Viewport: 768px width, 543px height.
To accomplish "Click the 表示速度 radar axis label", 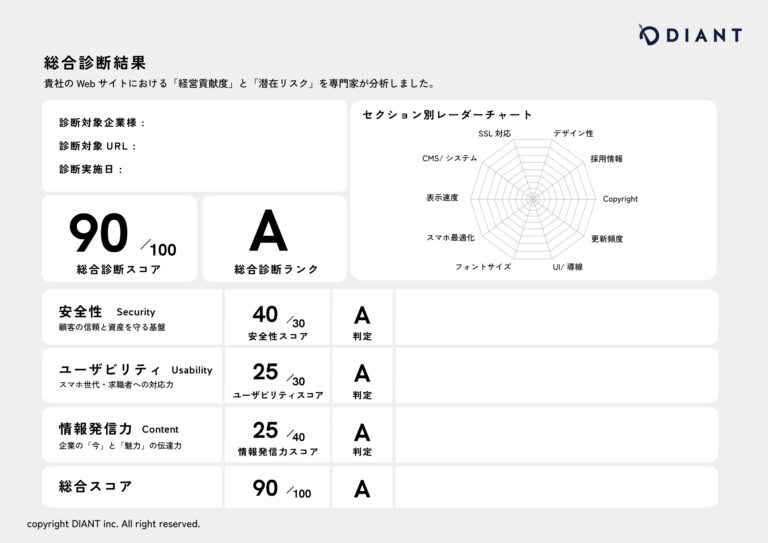I will pyautogui.click(x=442, y=198).
